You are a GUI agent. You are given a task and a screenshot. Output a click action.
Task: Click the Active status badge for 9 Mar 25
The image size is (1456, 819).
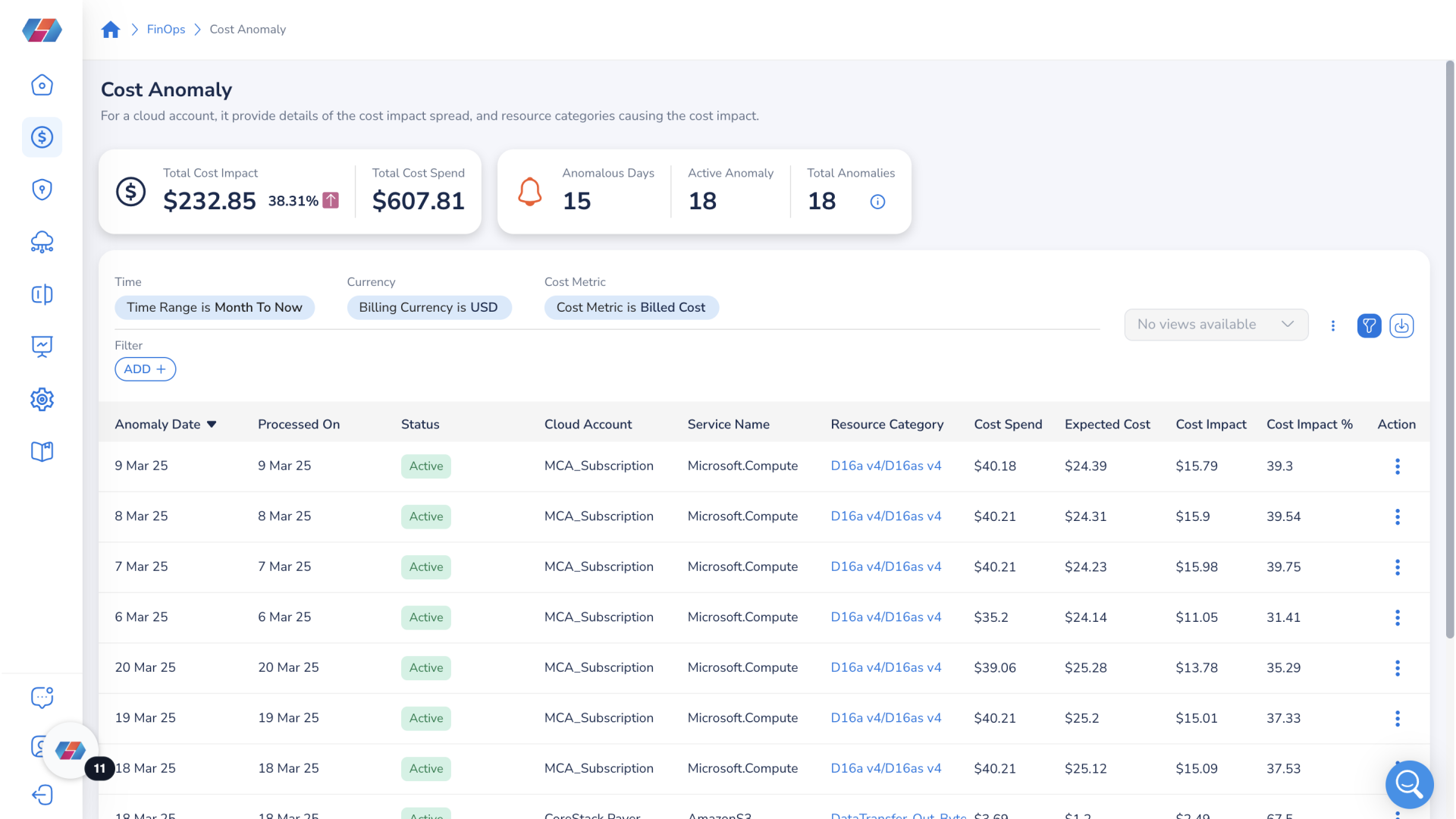[425, 466]
